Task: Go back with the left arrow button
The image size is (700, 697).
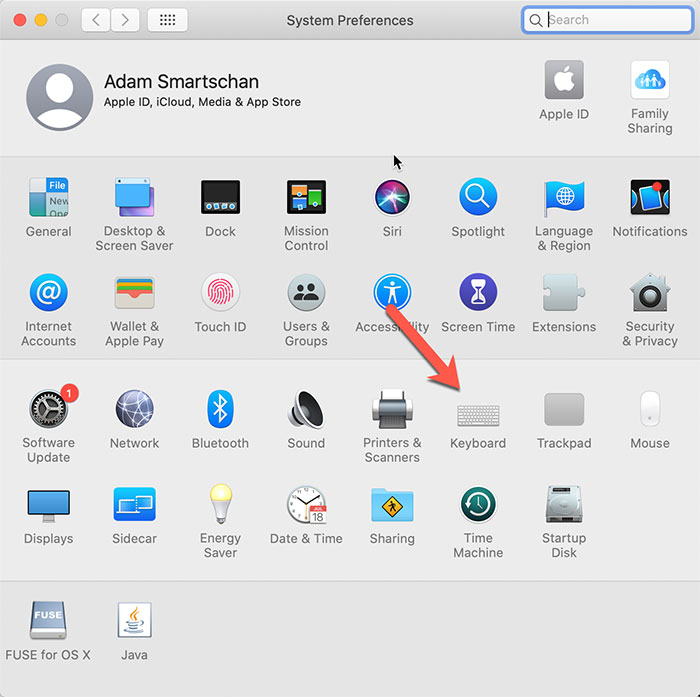Action: click(96, 20)
